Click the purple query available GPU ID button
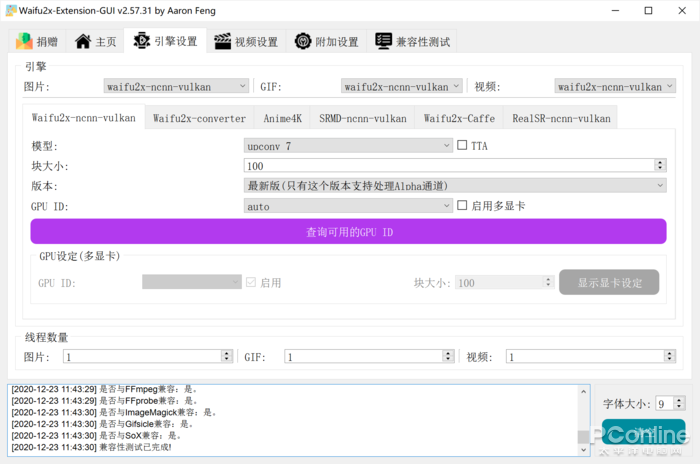 [348, 232]
